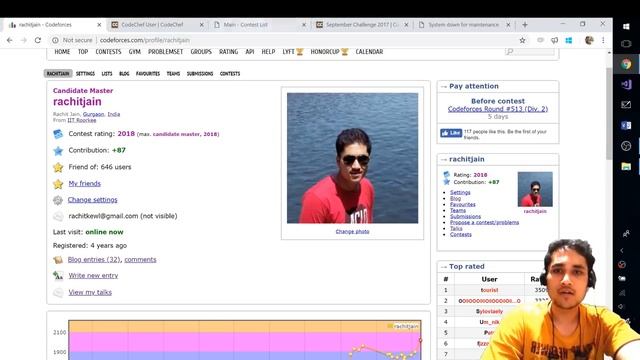Click the browser forward arrow
This screenshot has height=360, width=640.
click(24, 40)
